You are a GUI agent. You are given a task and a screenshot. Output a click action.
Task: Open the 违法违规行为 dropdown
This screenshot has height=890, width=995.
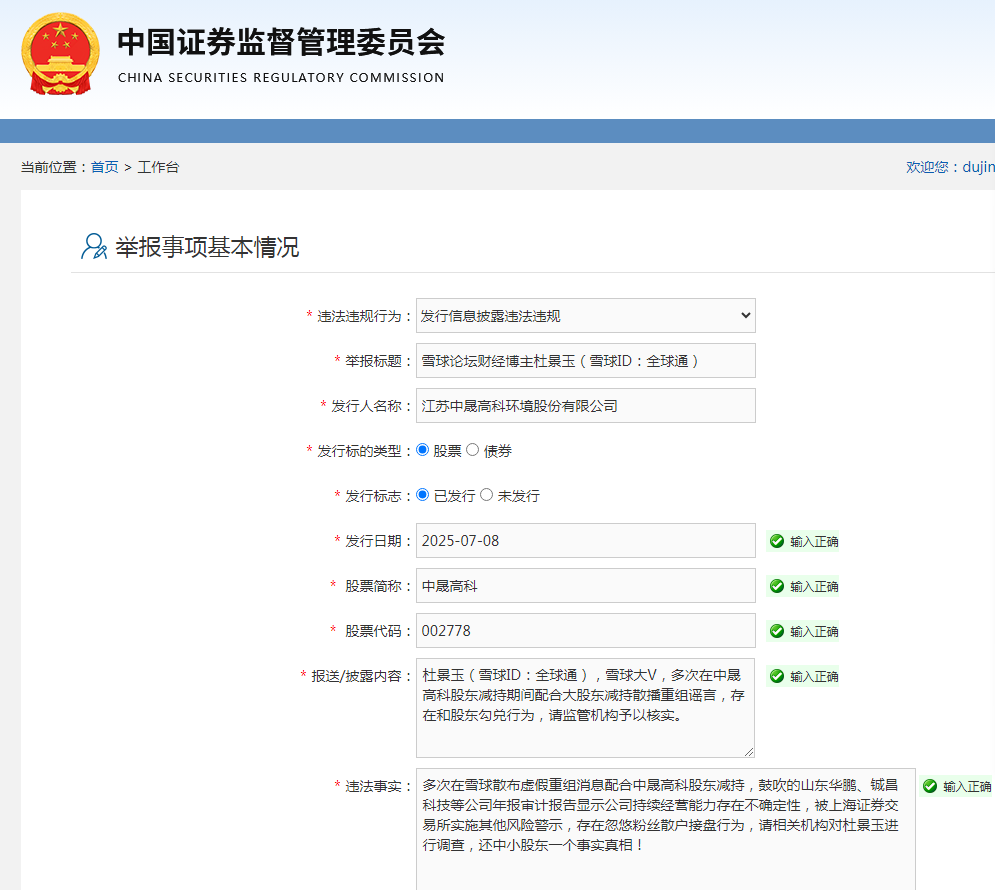tap(586, 315)
